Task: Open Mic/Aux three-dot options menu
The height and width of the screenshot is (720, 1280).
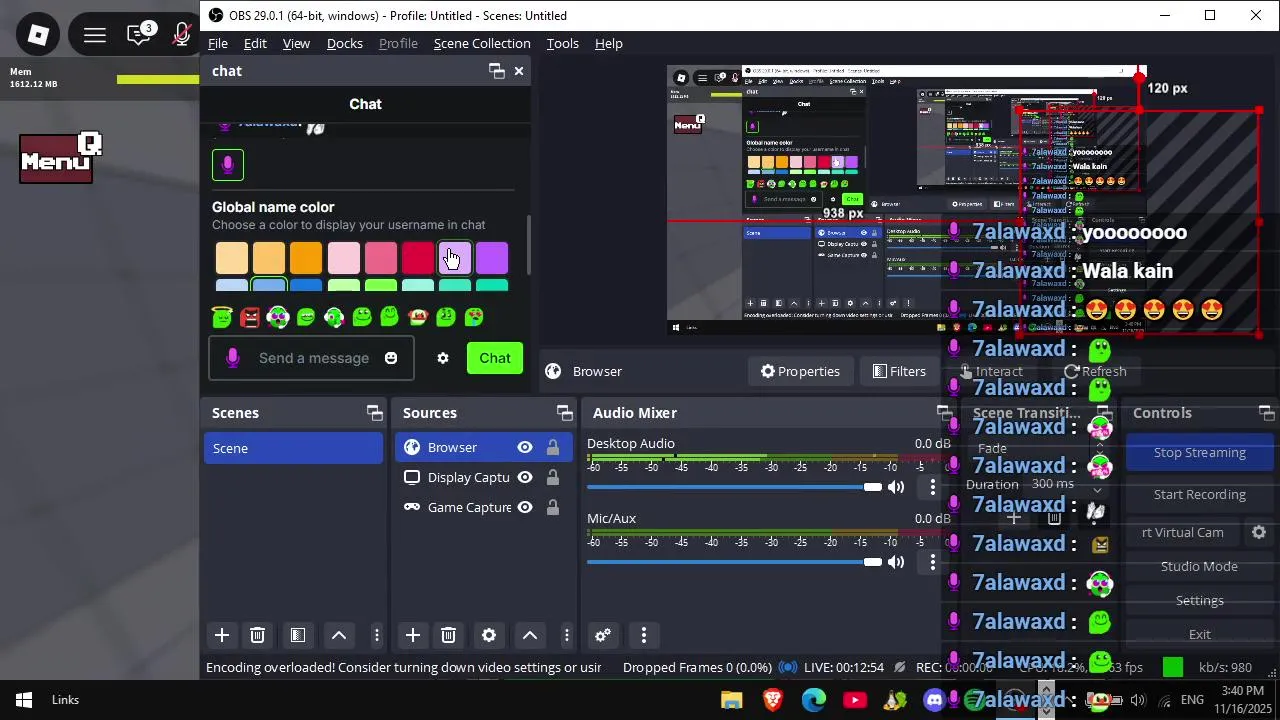Action: [933, 562]
